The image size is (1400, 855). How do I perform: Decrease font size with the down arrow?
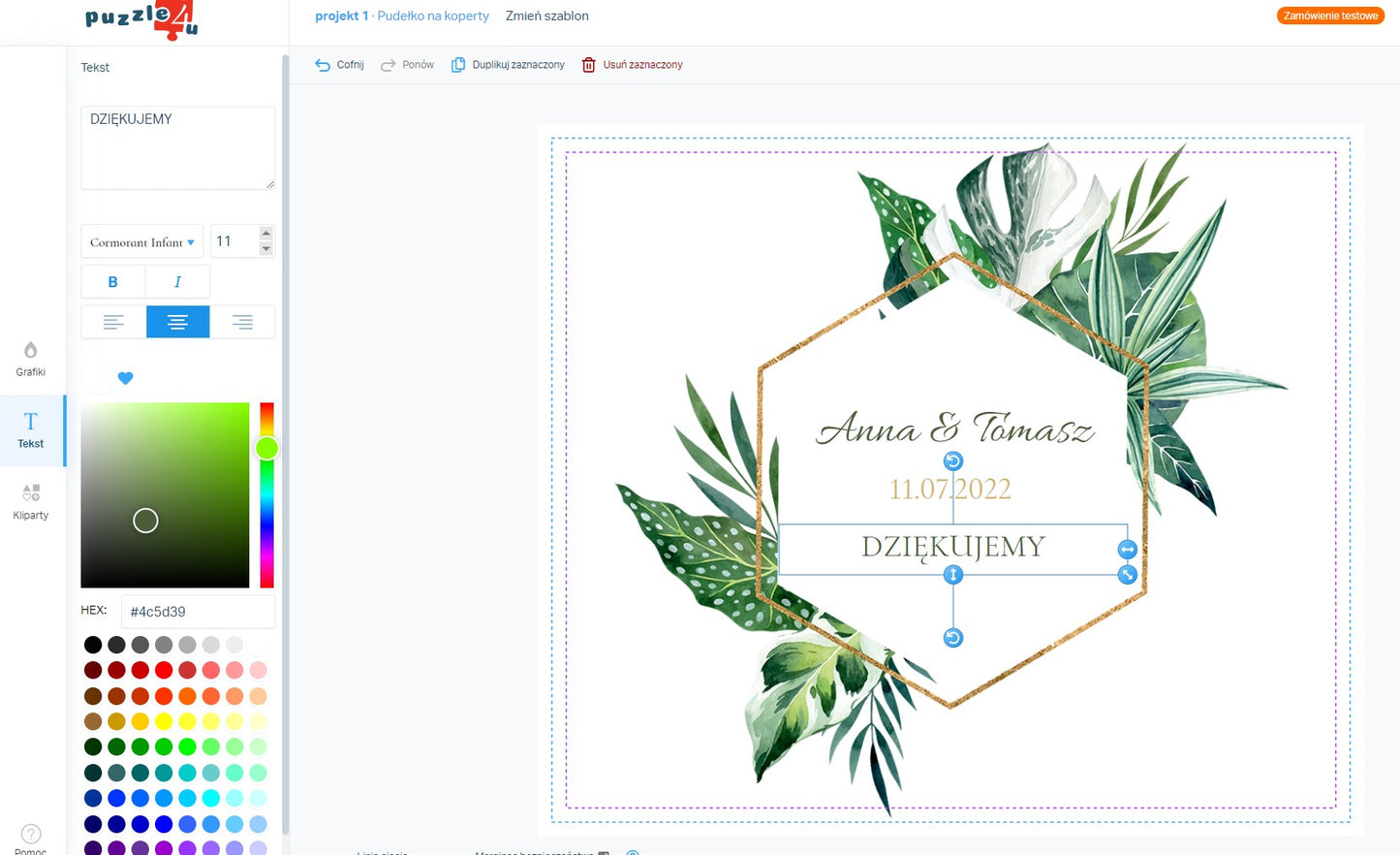click(x=266, y=249)
